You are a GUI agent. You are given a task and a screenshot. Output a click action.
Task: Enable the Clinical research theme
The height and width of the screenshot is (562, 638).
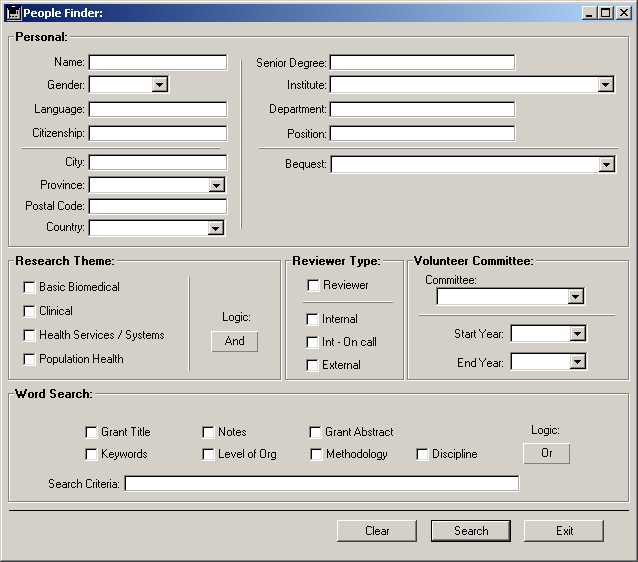pyautogui.click(x=29, y=311)
